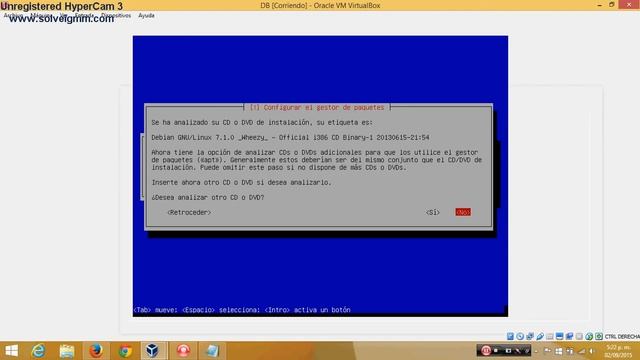This screenshot has width=640, height=360.
Task: Click the gray status icon before the globe
Action: pyautogui.click(x=579, y=336)
